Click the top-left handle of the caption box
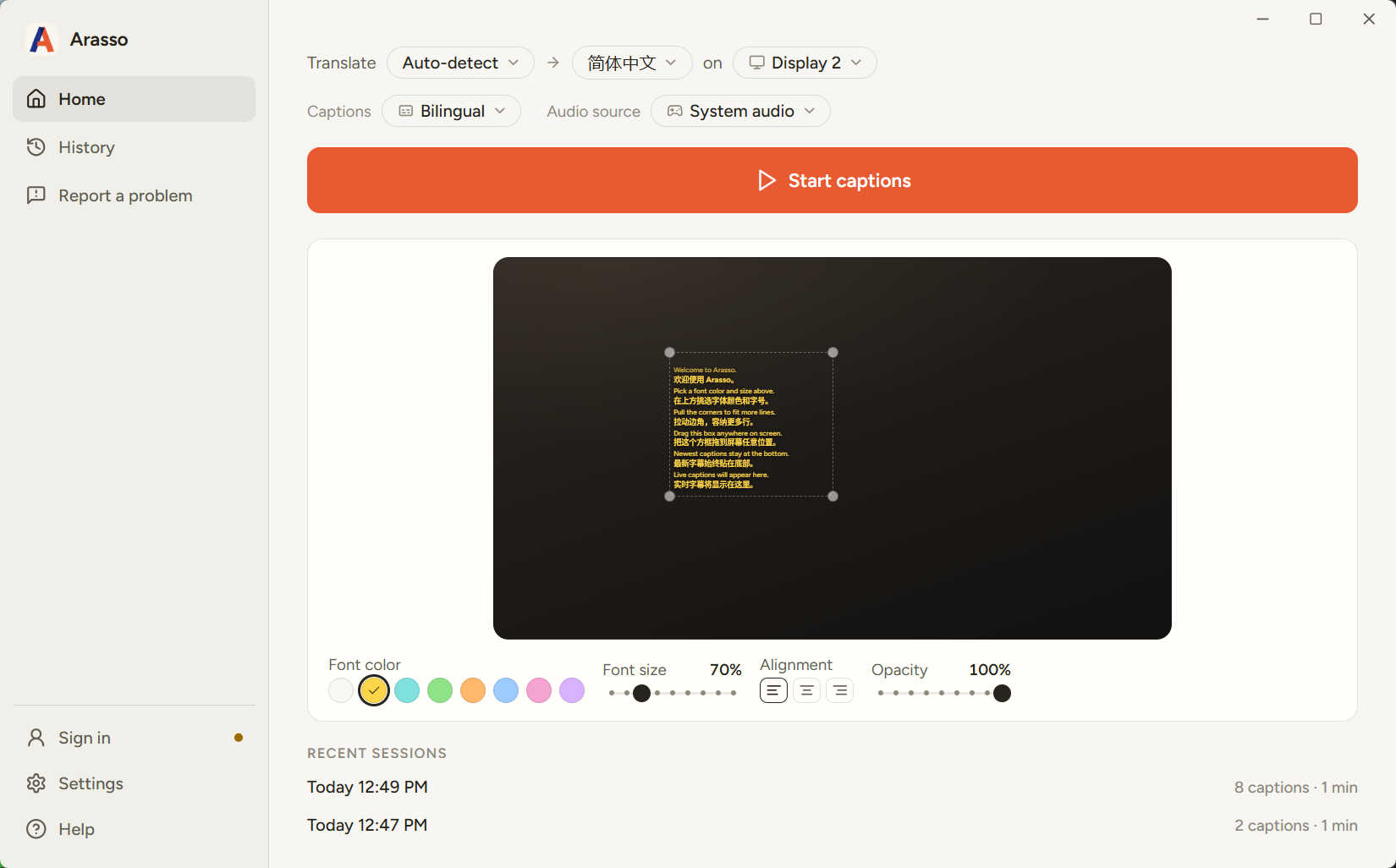The height and width of the screenshot is (868, 1396). (x=670, y=352)
